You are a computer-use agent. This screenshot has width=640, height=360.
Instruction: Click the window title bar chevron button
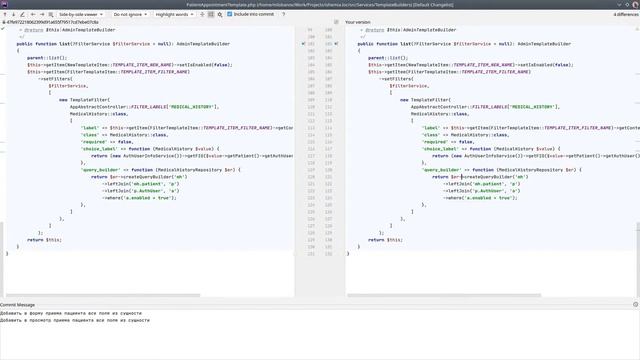tap(619, 4)
